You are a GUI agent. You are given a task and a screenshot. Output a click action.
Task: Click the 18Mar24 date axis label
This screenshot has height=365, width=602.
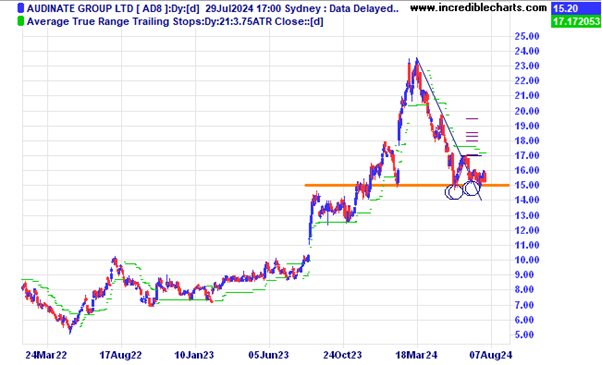point(417,355)
